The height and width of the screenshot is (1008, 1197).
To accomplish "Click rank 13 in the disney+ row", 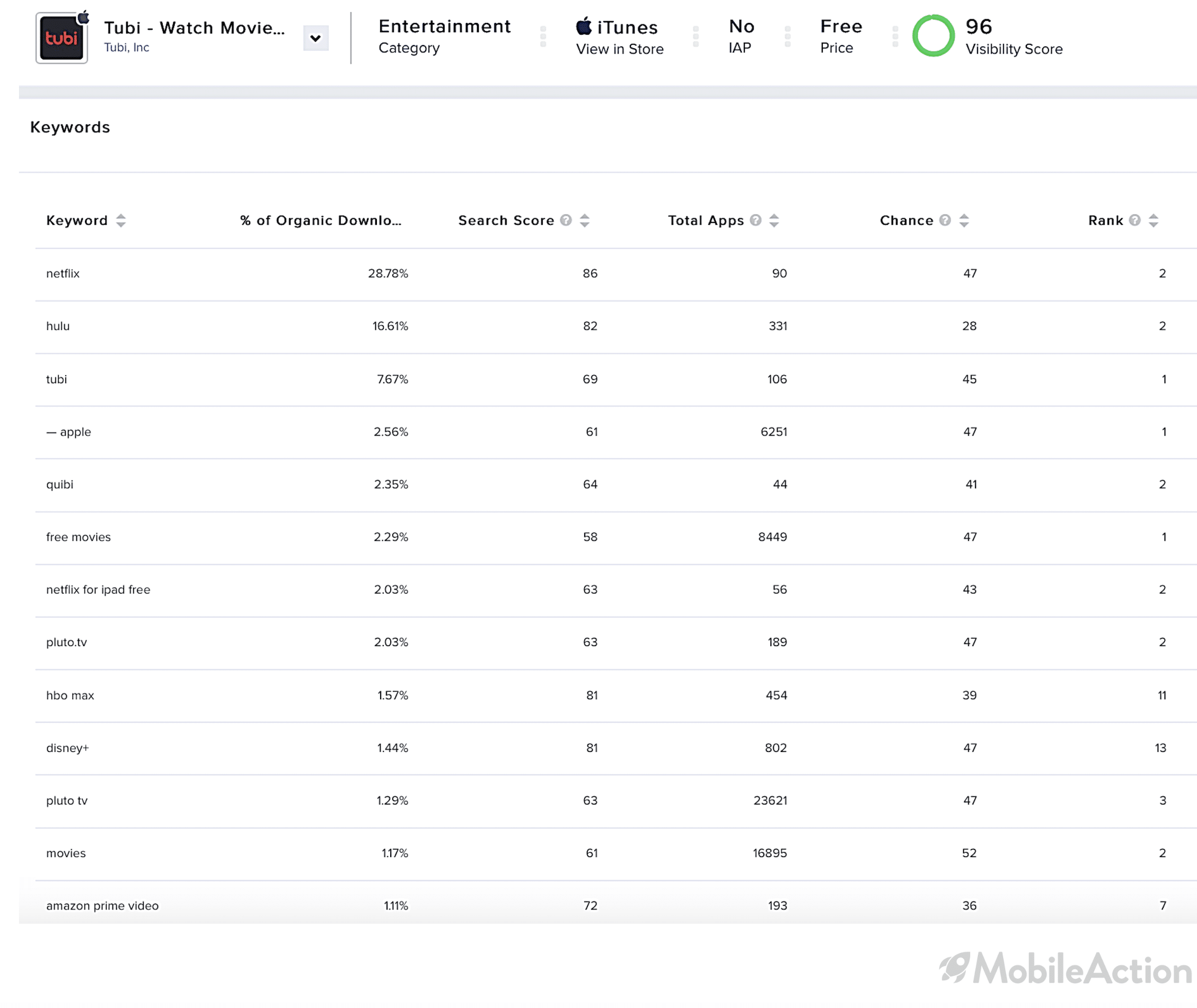I will (1160, 748).
